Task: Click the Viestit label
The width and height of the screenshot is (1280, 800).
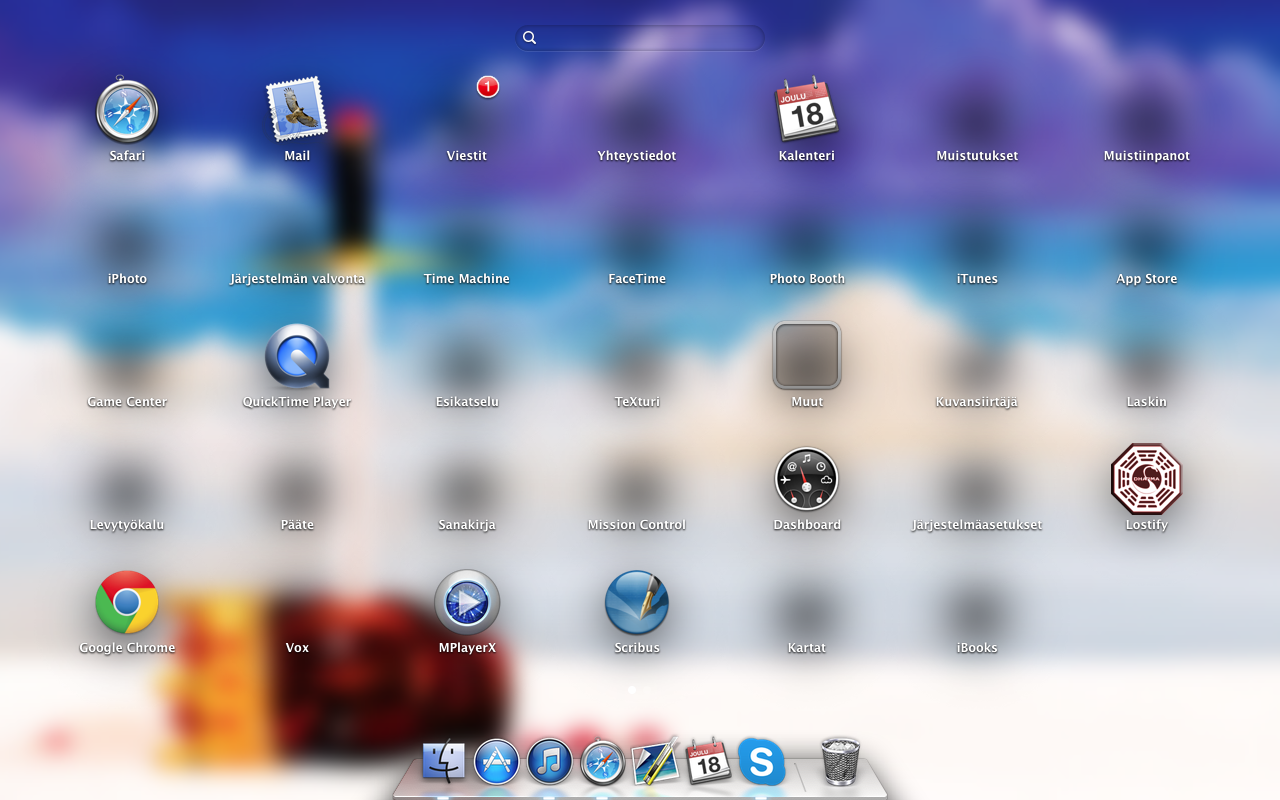Action: point(467,156)
